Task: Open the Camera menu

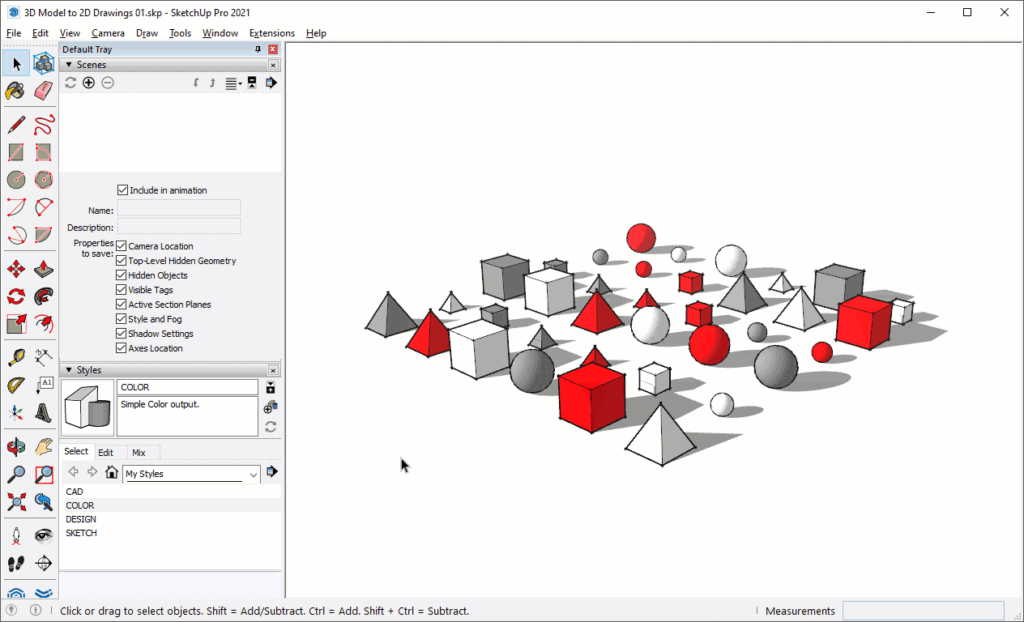Action: (x=108, y=33)
